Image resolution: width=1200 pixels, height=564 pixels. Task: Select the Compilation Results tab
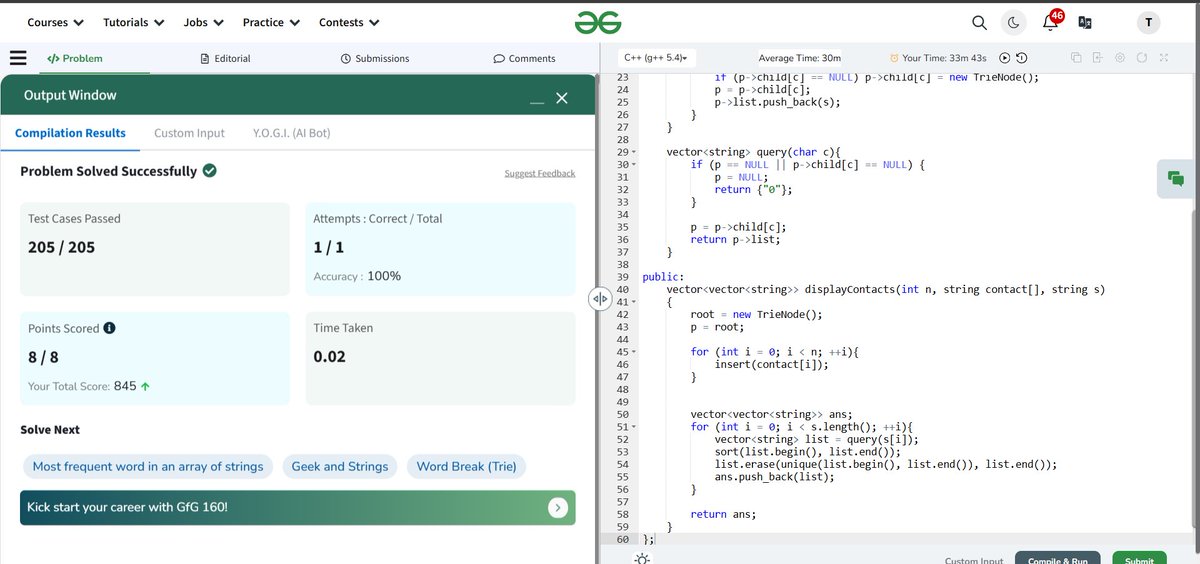71,133
